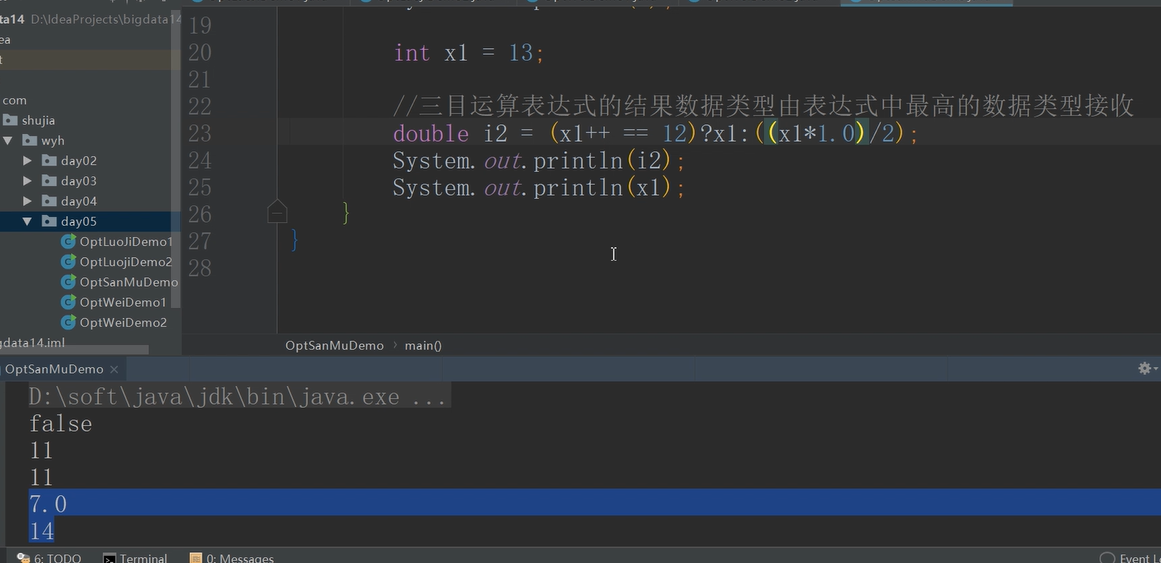Close the OptSanMuDemo run tab
1161x563 pixels.
click(114, 369)
